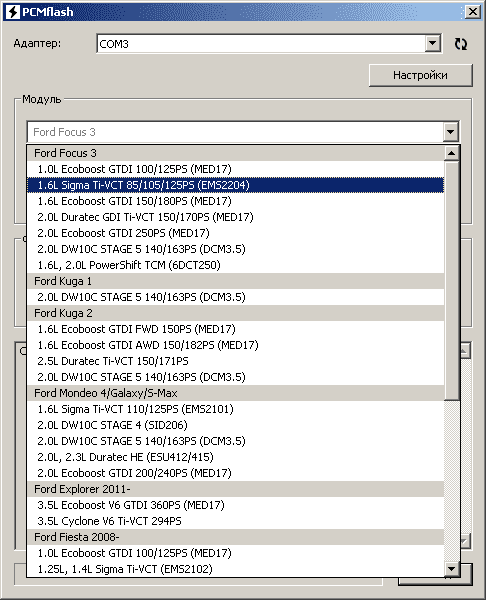Viewport: 486px width, 600px height.
Task: Select 1.6L Sigma Ti-VCT 85/105/125PS (EMS2204)
Action: point(235,185)
